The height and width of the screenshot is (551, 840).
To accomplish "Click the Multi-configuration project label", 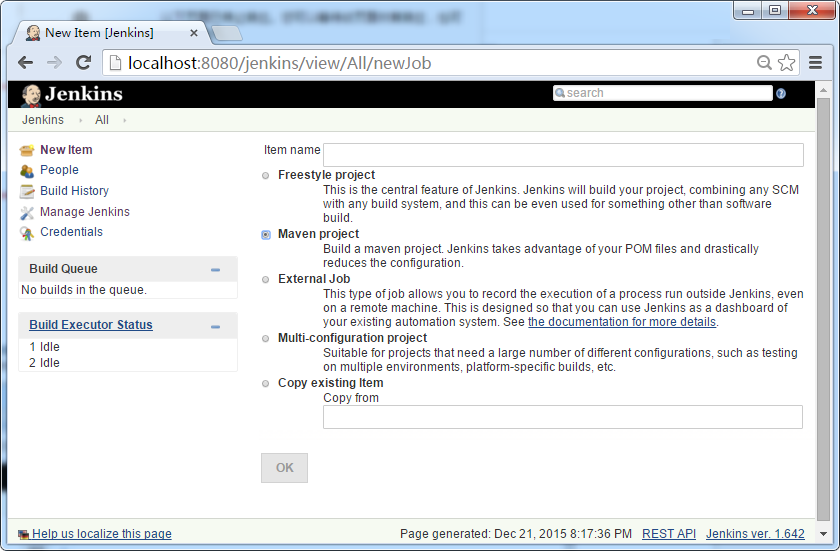I will point(352,338).
